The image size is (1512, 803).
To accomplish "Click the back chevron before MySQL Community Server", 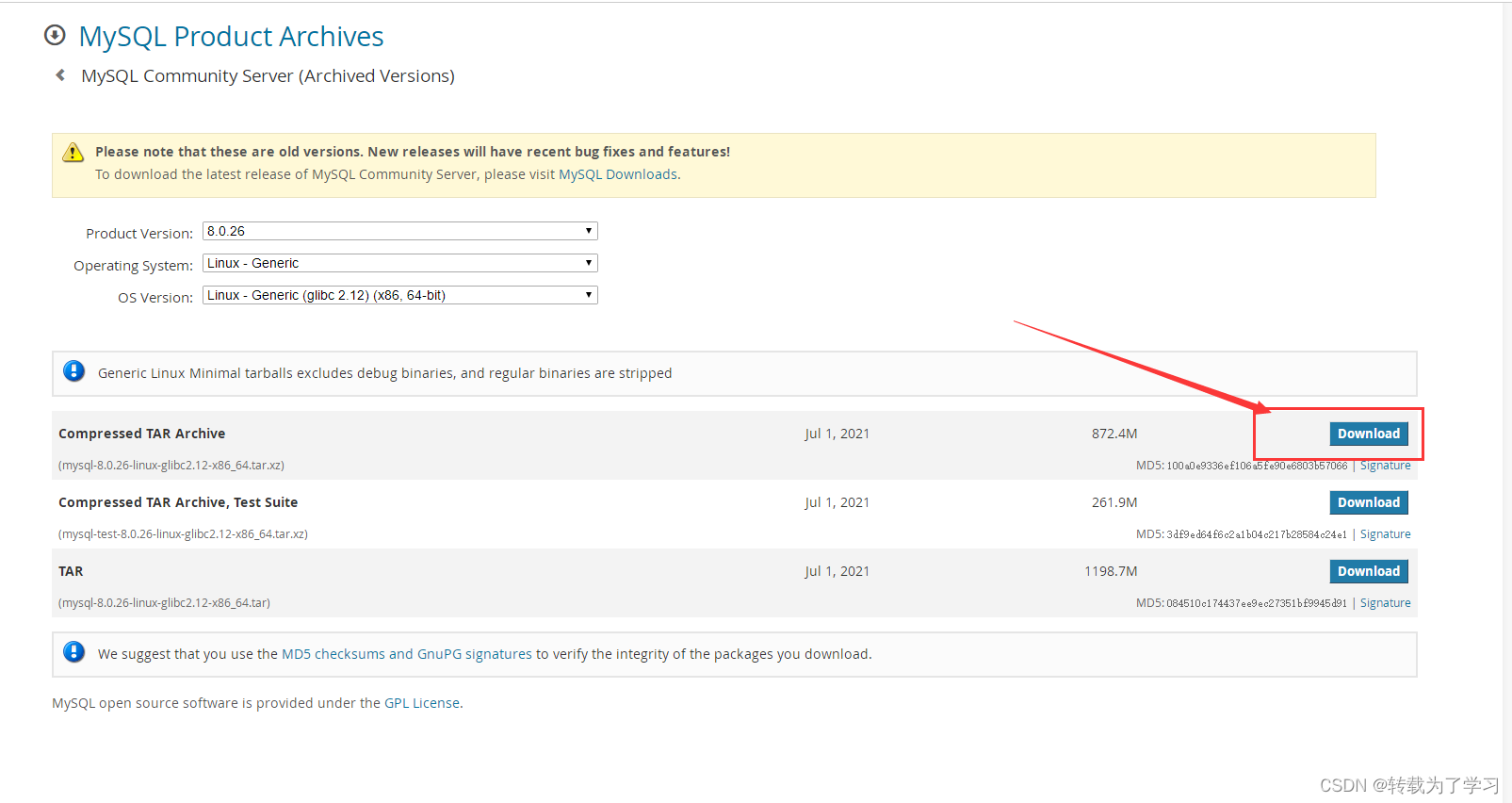I will [60, 75].
